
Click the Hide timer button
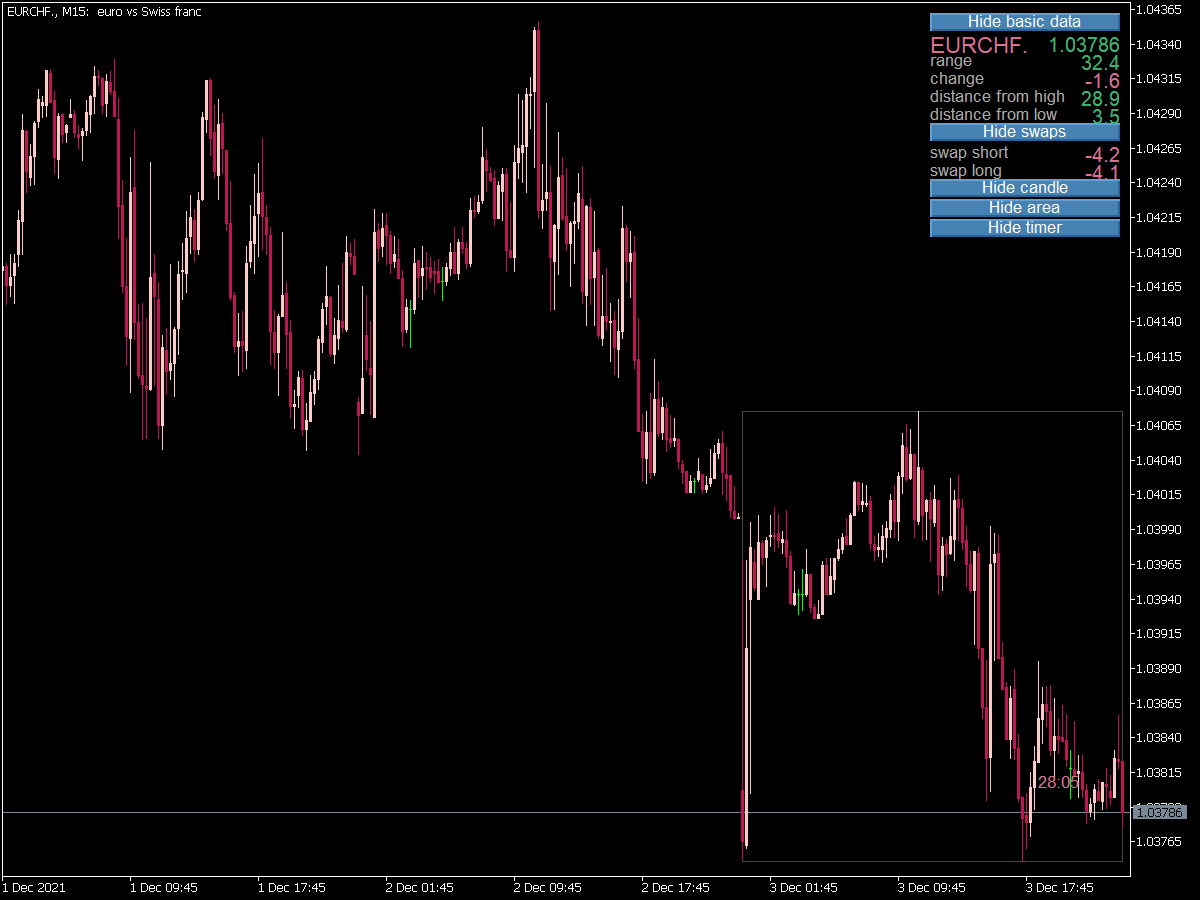click(1024, 228)
